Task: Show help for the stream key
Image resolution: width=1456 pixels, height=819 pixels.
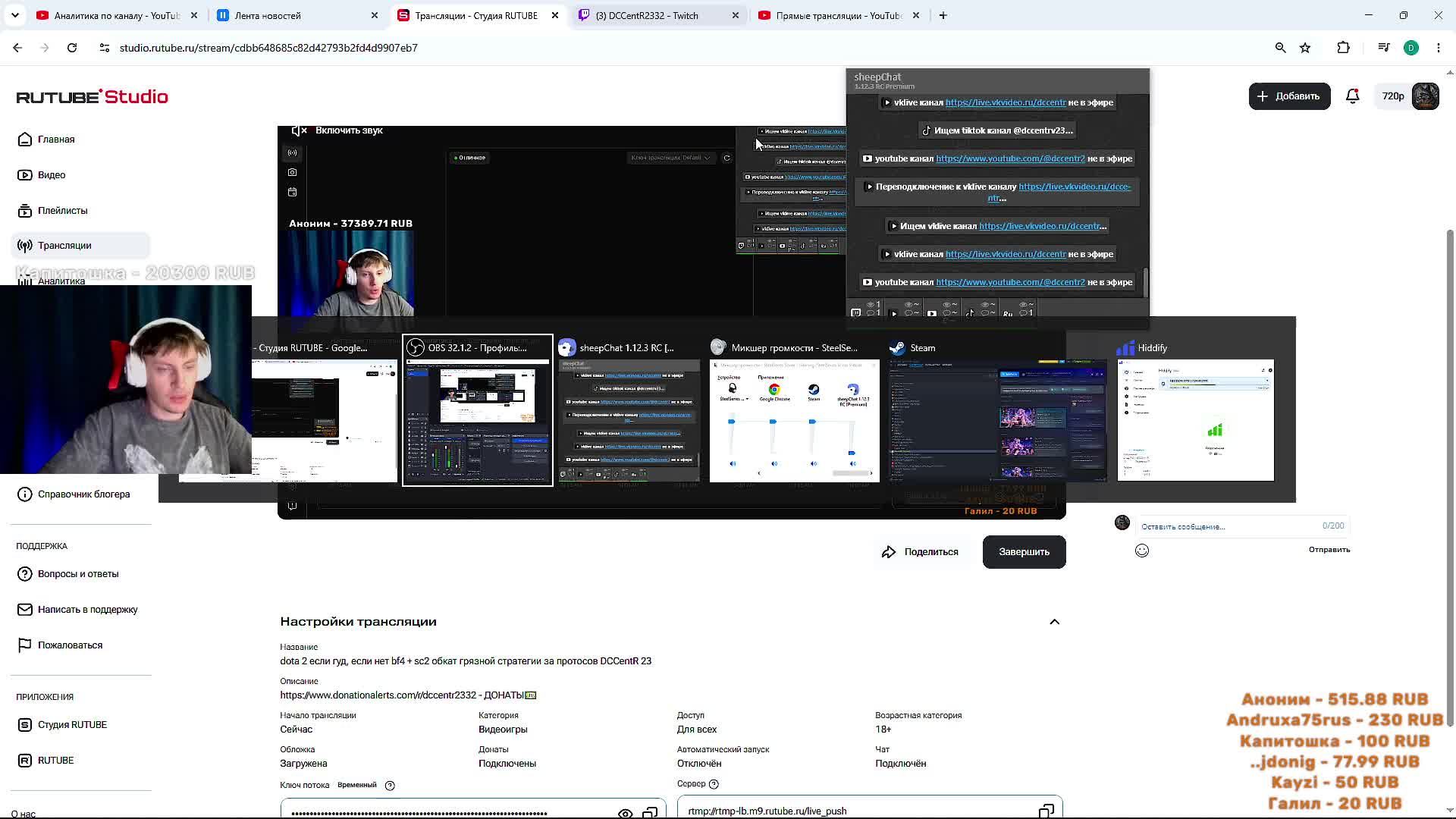Action: [390, 786]
